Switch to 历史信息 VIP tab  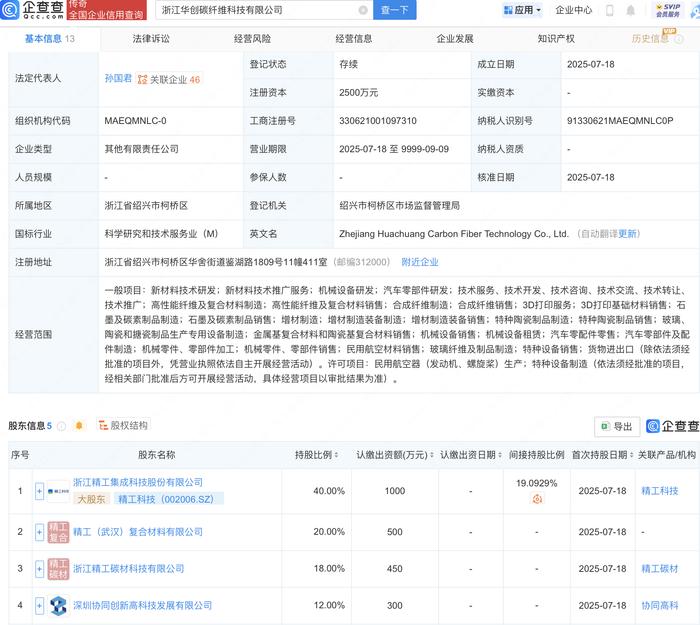pyautogui.click(x=650, y=39)
